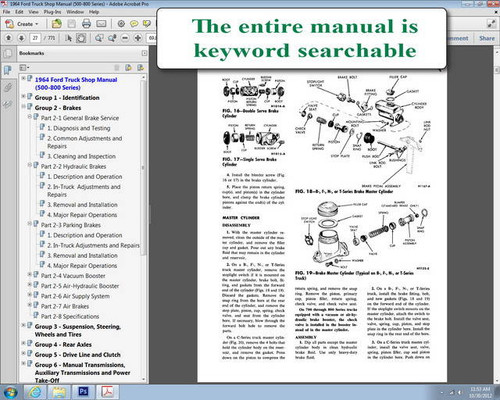Open the Help menu
The height and width of the screenshot is (400, 500).
tap(94, 12)
